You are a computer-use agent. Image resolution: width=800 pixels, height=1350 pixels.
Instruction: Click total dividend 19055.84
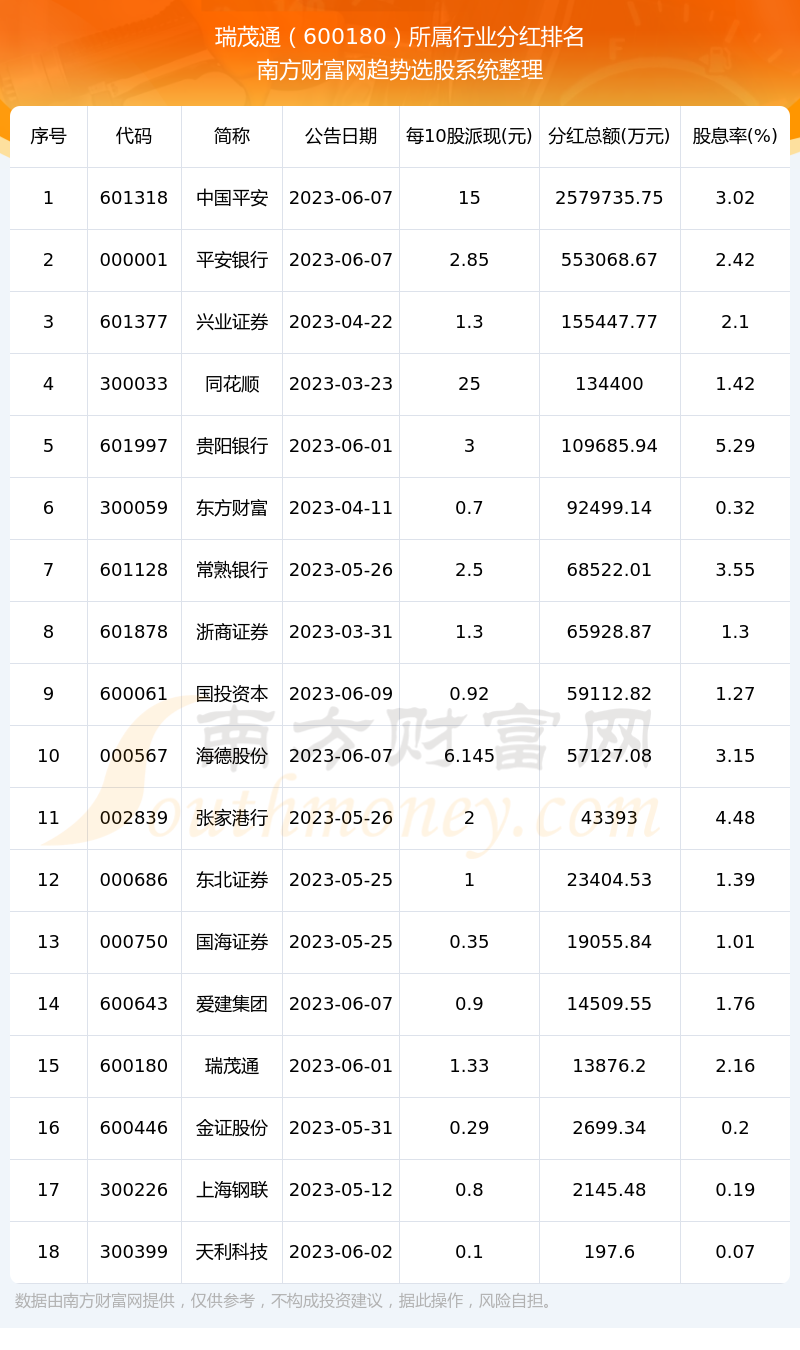tap(609, 942)
